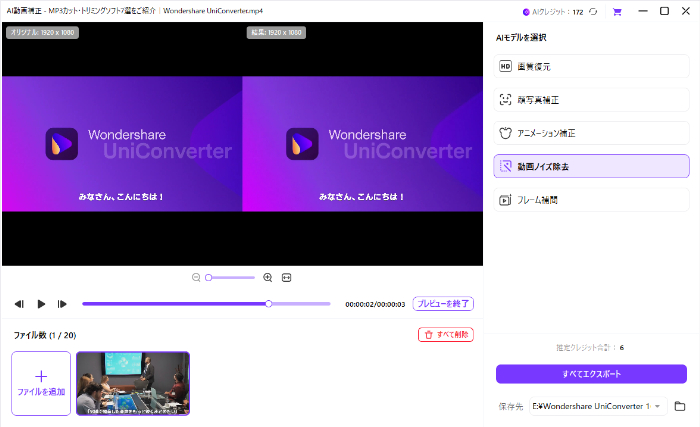Refresh the AI credits count

coord(593,12)
